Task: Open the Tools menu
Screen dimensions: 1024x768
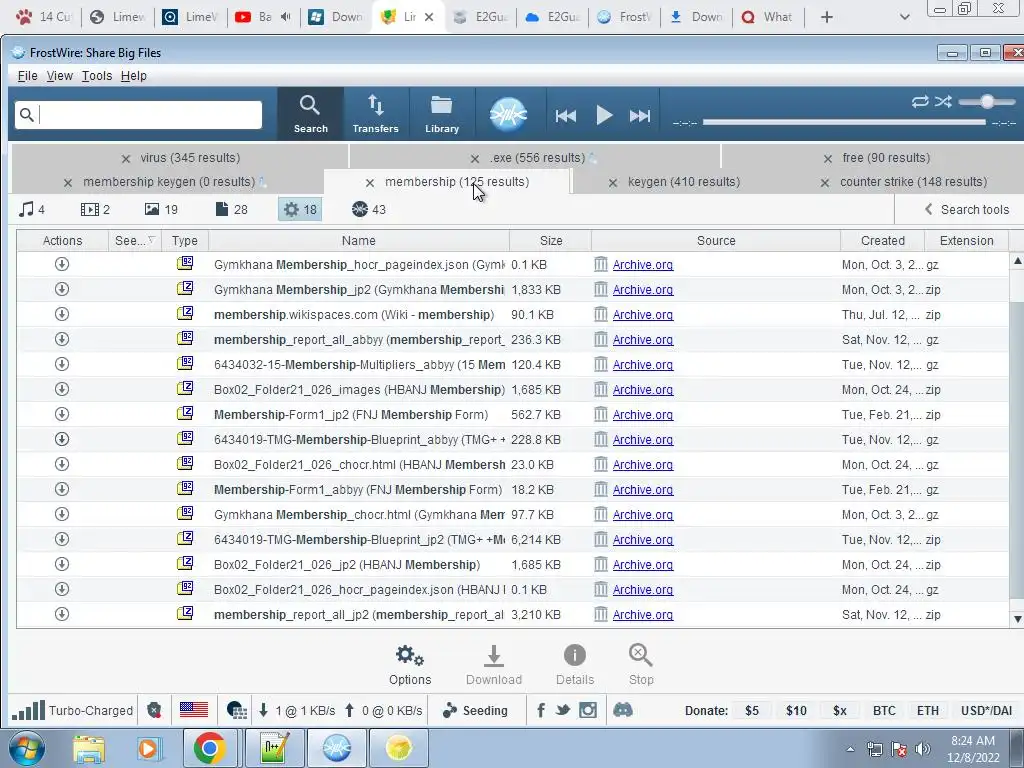Action: (97, 76)
